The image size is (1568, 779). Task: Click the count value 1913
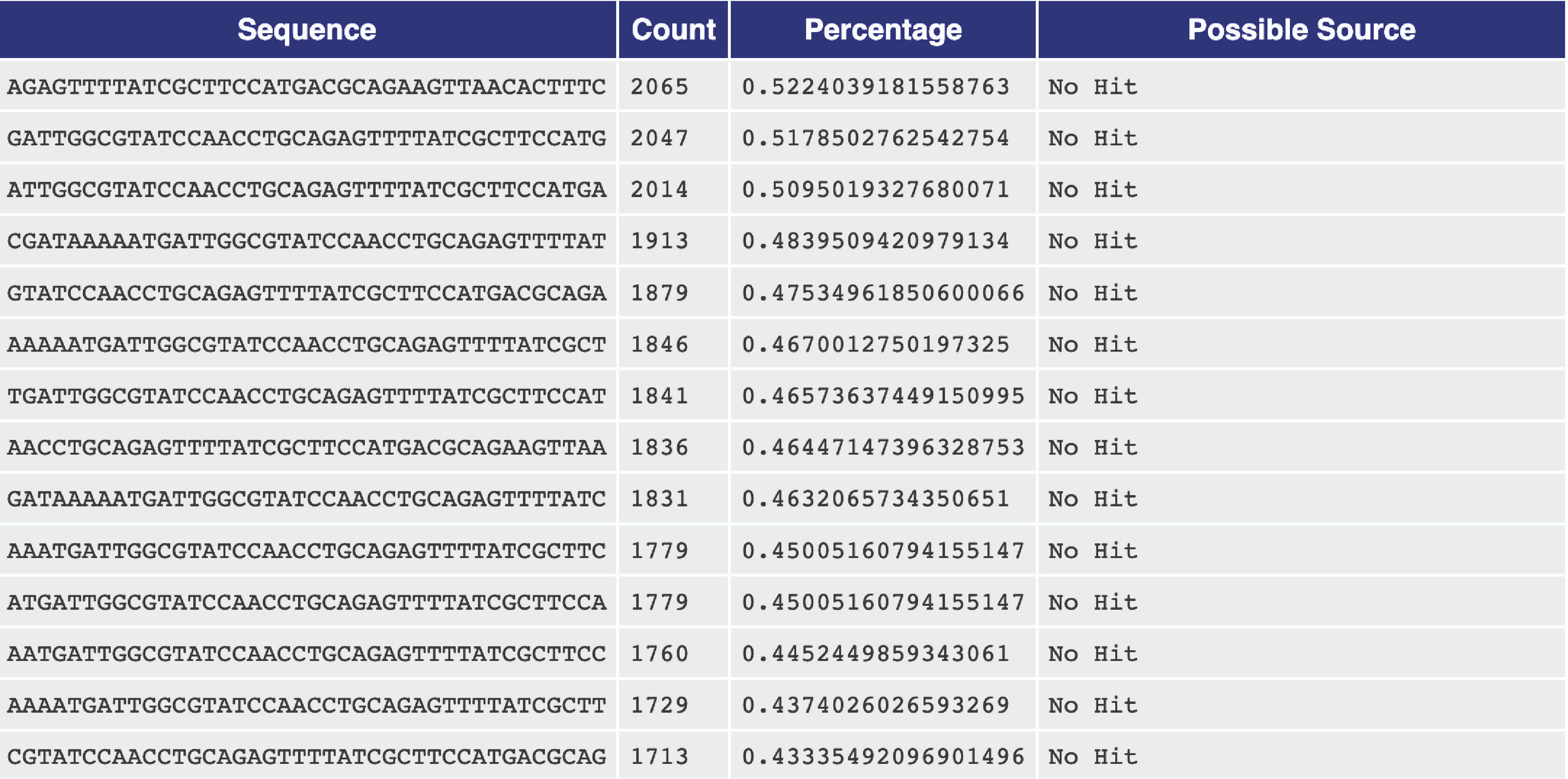point(659,241)
